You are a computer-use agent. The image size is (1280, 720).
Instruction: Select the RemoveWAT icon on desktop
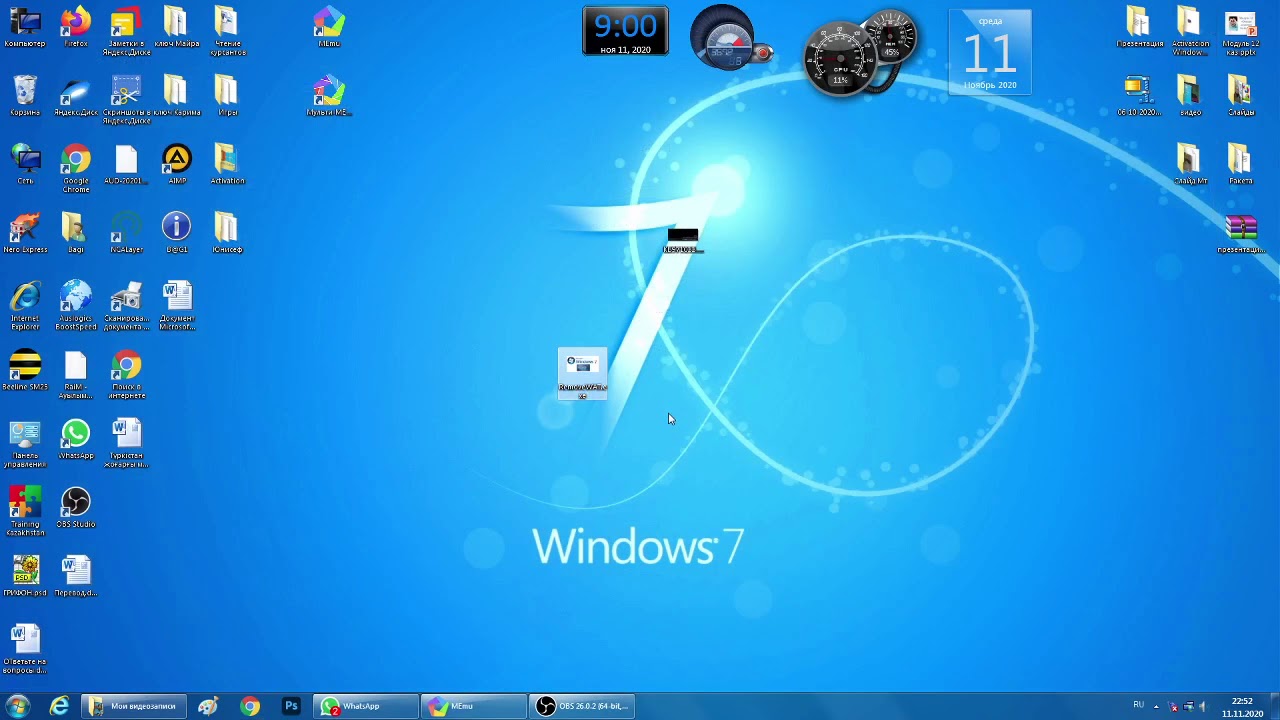click(582, 375)
